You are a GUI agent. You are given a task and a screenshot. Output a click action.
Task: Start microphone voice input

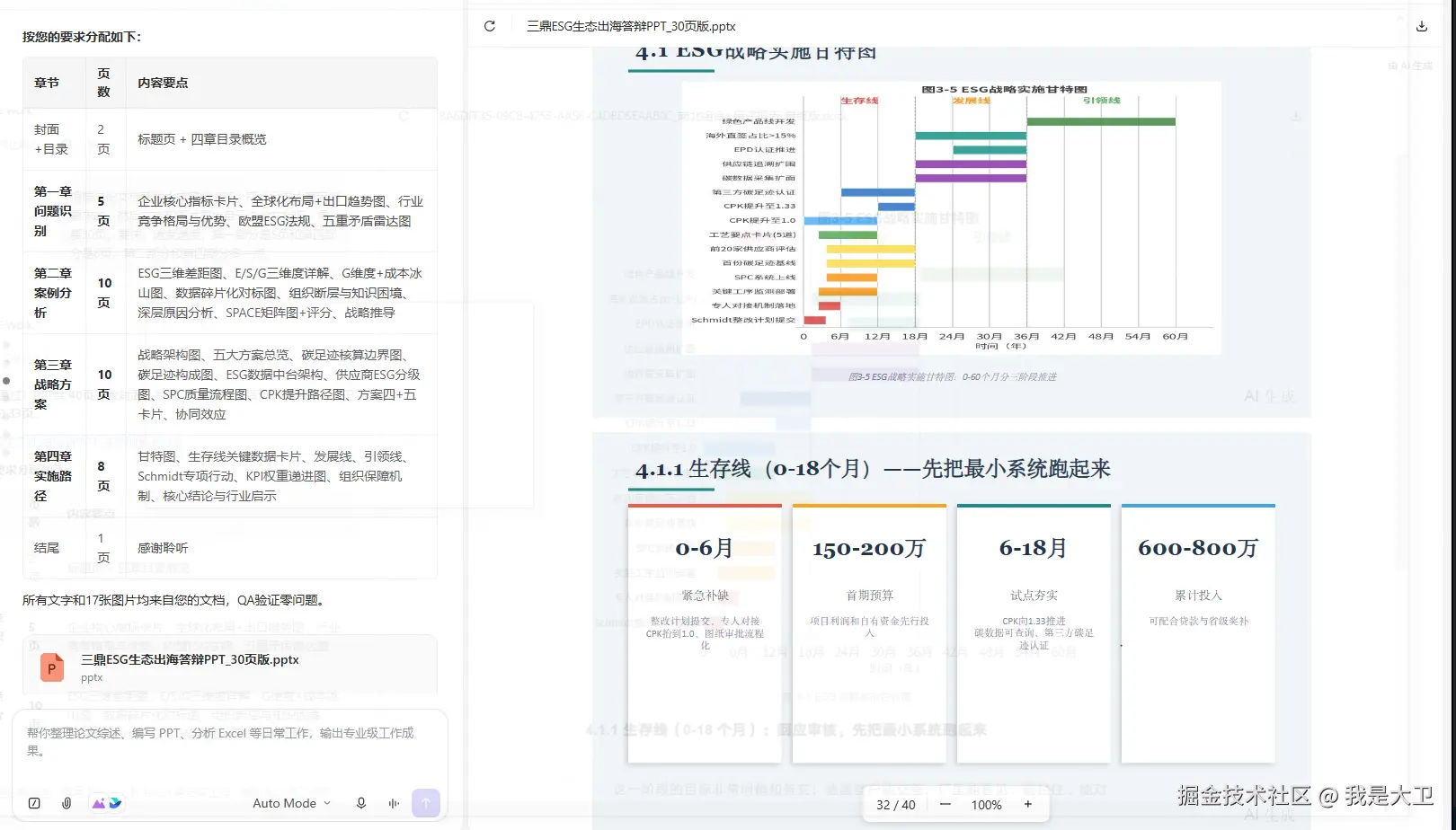361,803
